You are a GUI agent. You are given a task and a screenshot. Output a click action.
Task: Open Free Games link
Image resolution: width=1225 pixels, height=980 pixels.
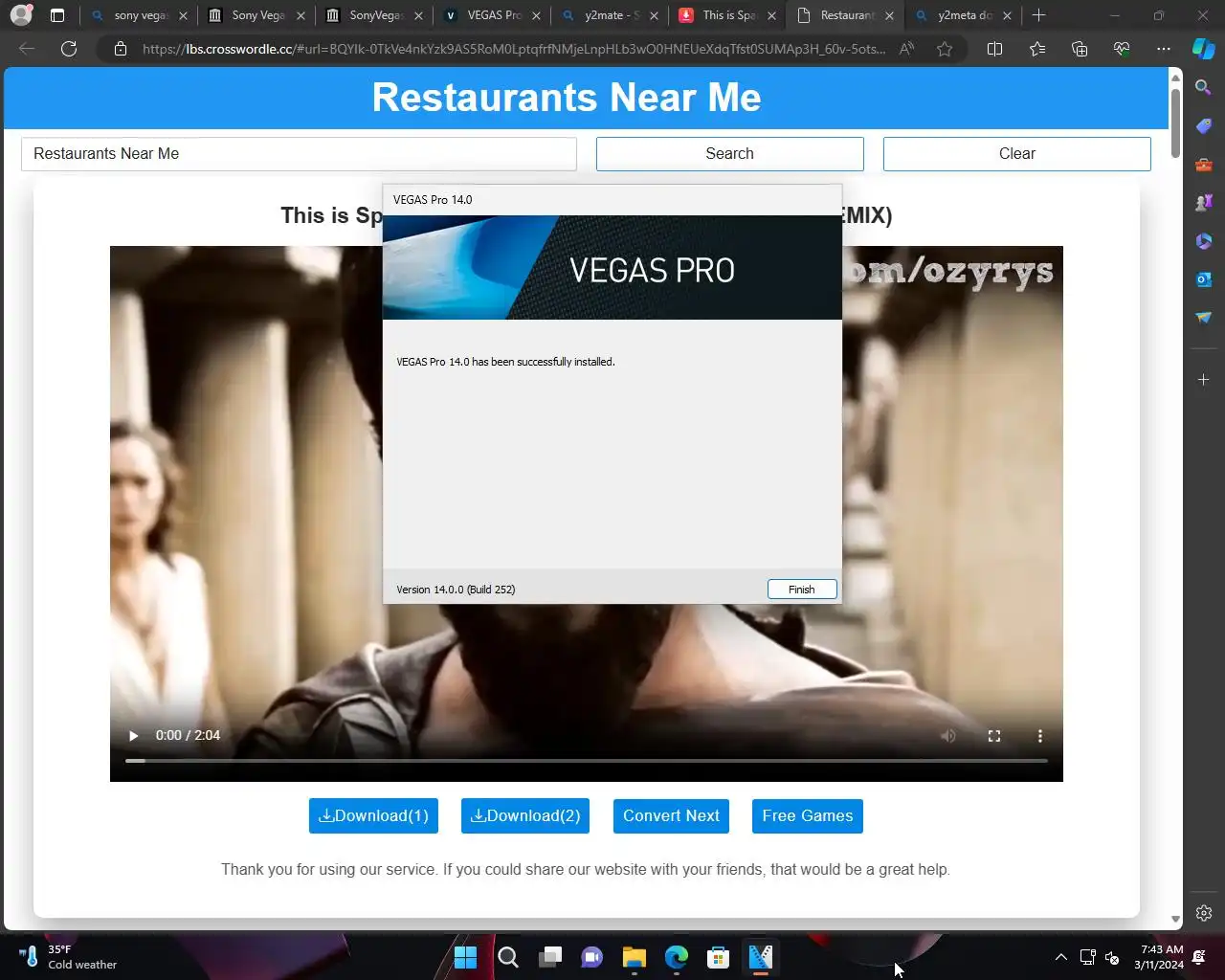(x=807, y=815)
